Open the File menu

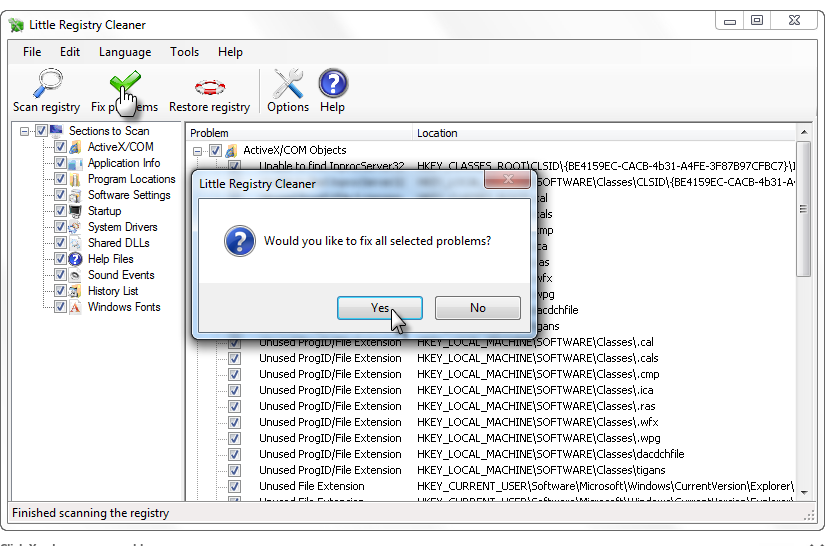pyautogui.click(x=32, y=52)
